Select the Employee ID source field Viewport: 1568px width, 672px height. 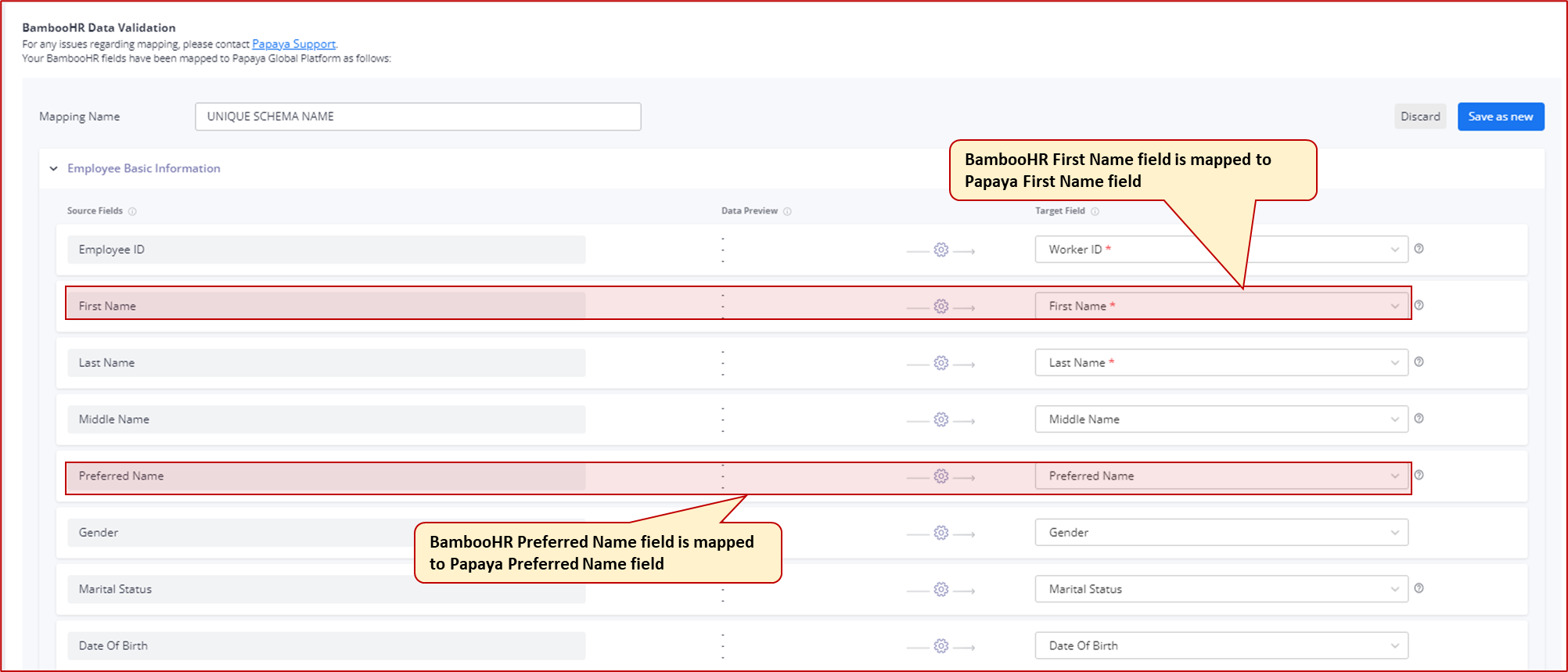point(326,250)
